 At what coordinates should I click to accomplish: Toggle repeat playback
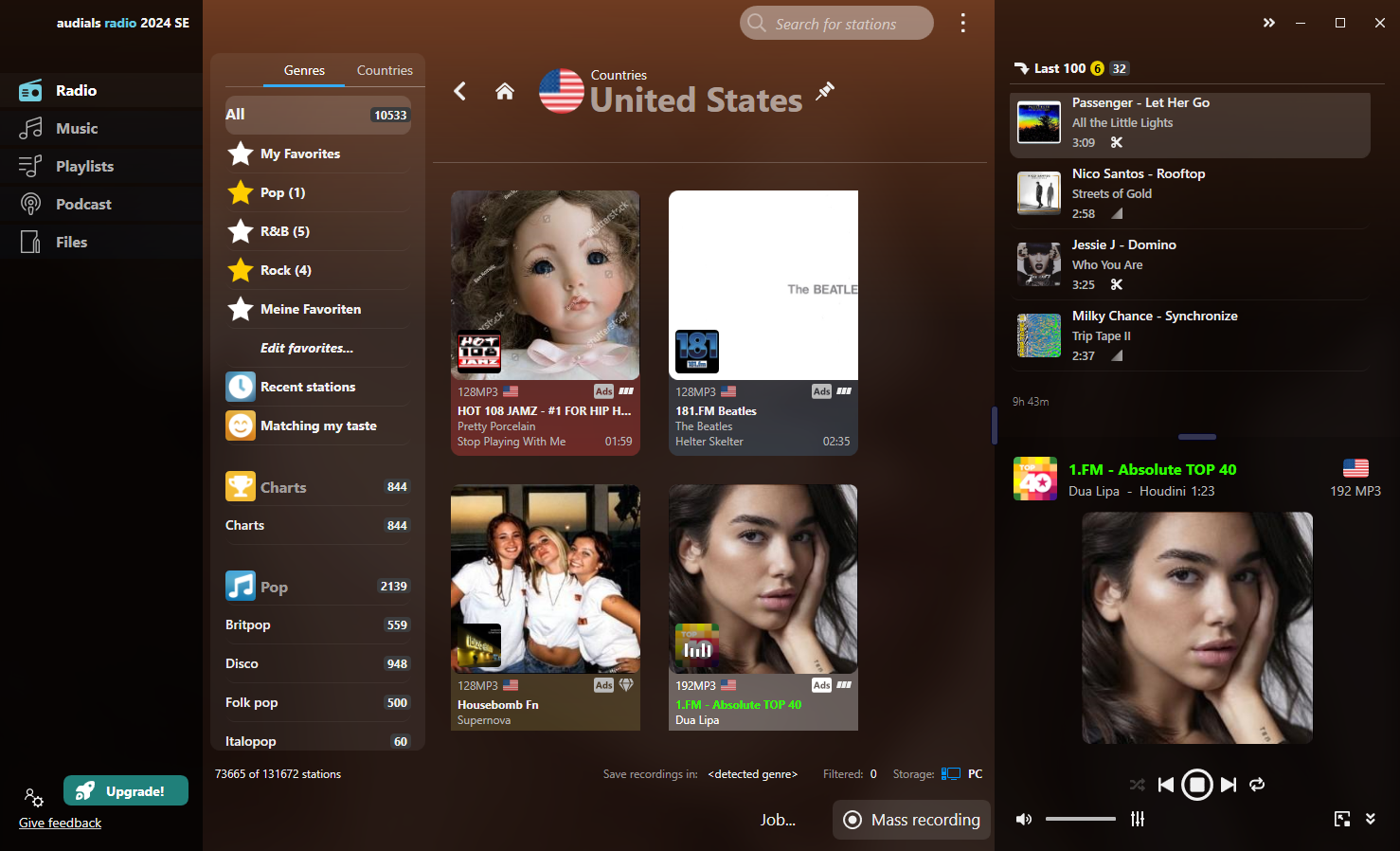1257,785
